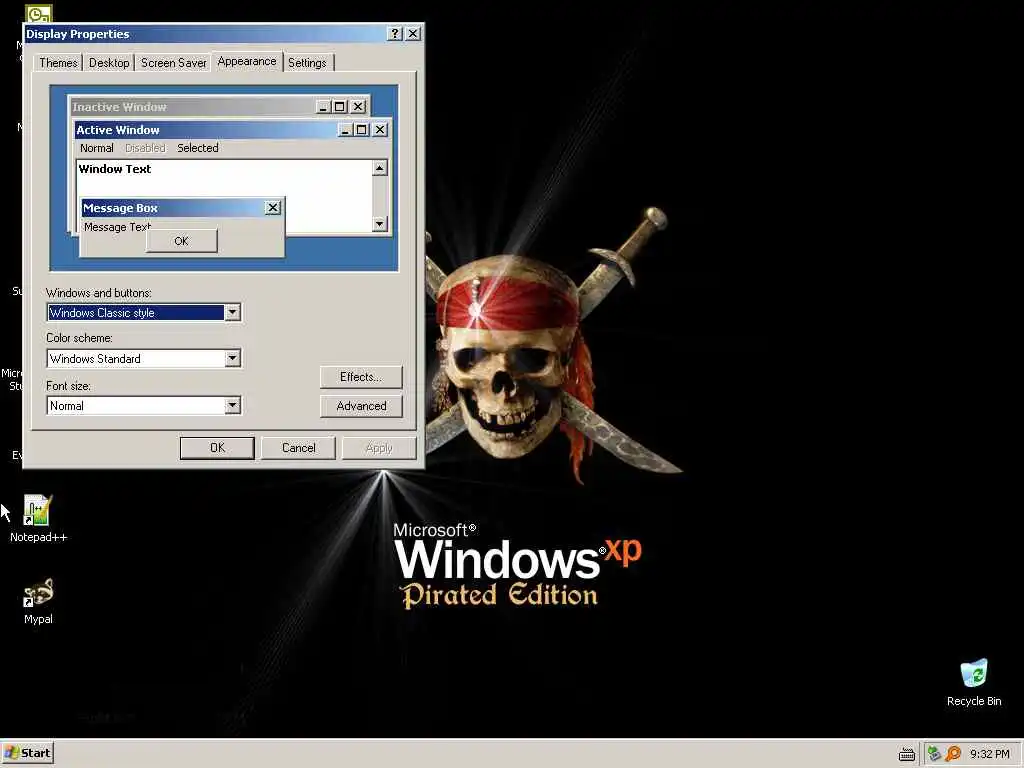Close the Display Properties dialog
Image resolution: width=1024 pixels, height=768 pixels.
coord(413,34)
